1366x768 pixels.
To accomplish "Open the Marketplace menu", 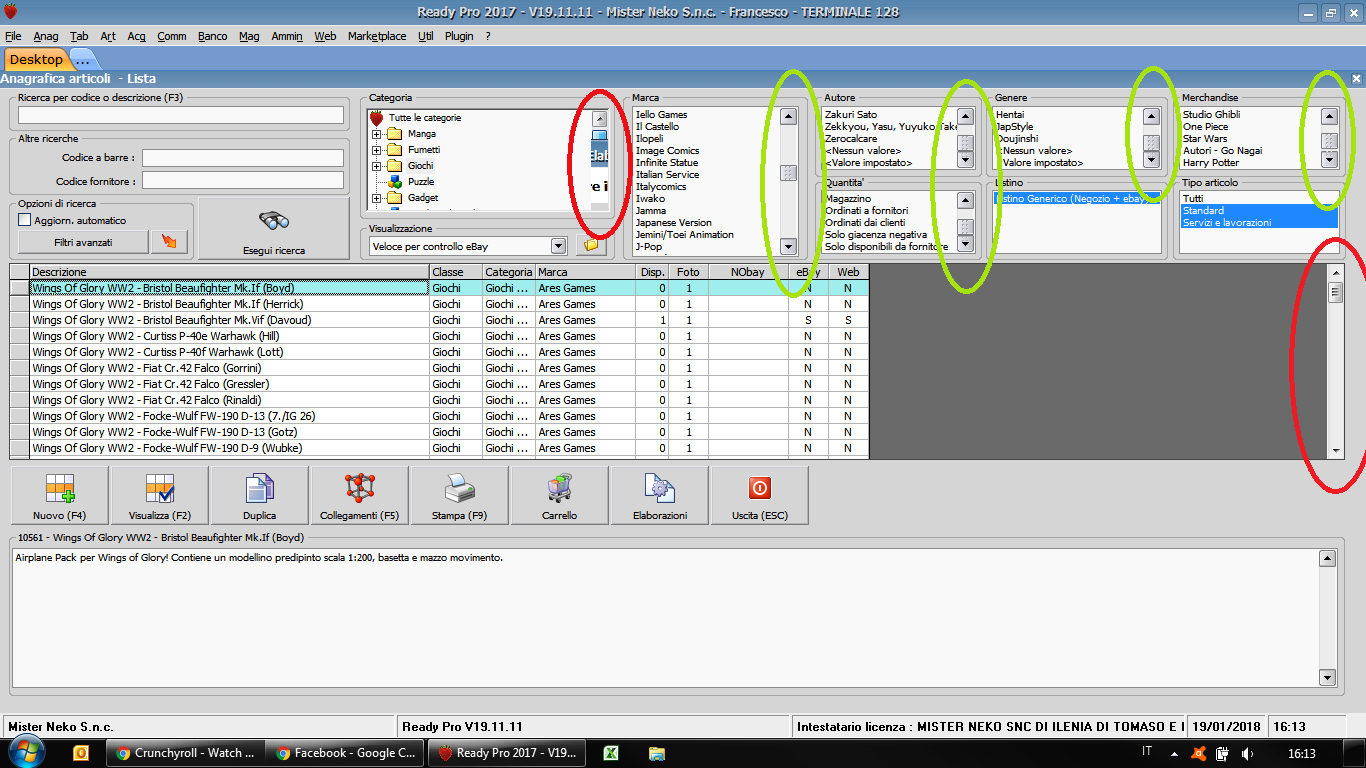I will (377, 36).
